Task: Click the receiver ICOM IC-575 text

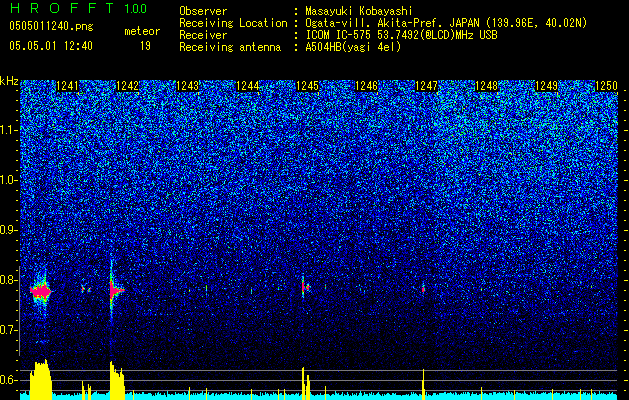Action: point(401,35)
